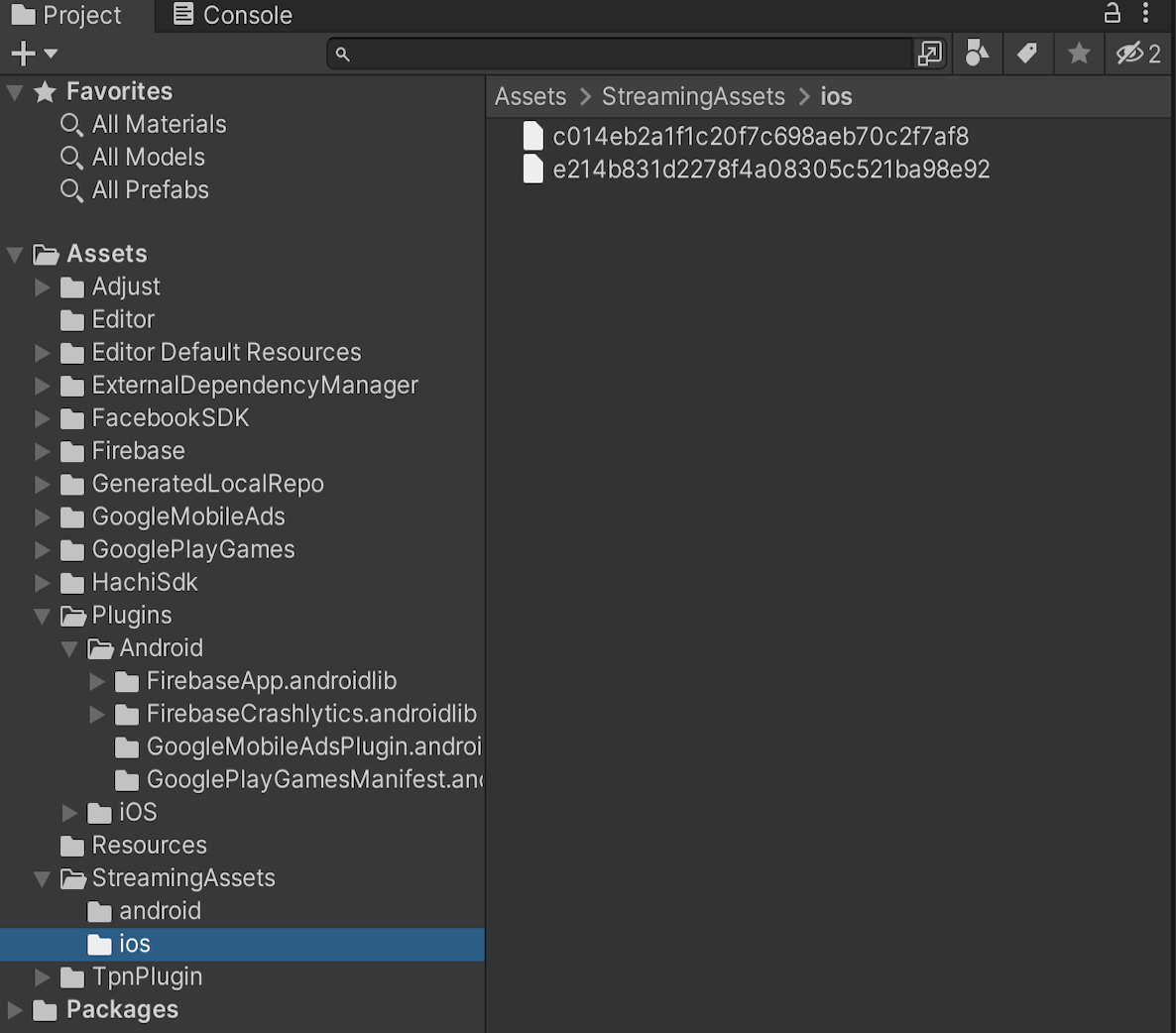1176x1033 pixels.
Task: Collapse the Plugins folder
Action: (x=42, y=617)
